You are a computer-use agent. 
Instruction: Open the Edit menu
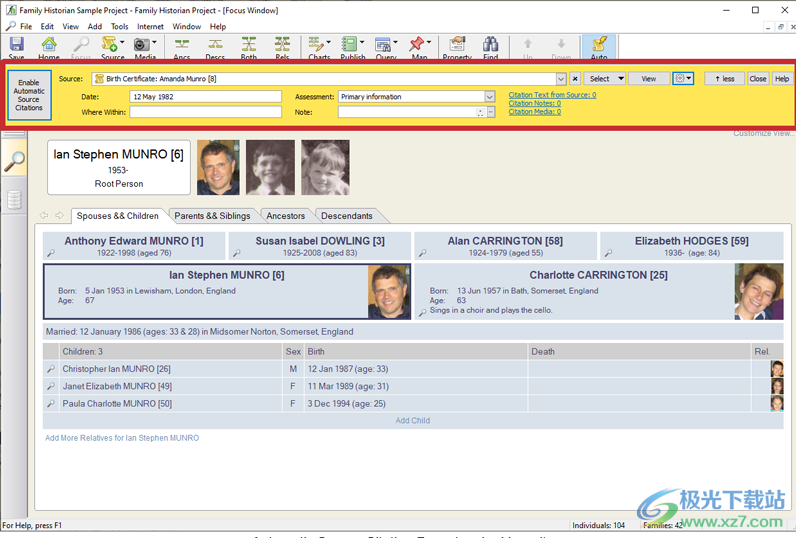coord(47,26)
